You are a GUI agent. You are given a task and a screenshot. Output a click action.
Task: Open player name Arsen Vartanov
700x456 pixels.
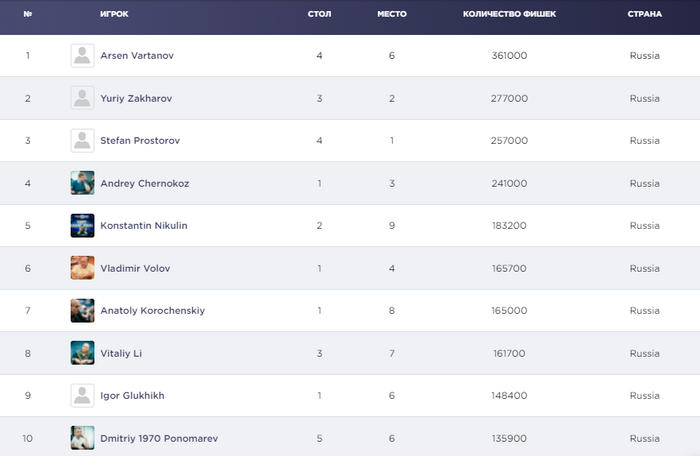click(137, 56)
